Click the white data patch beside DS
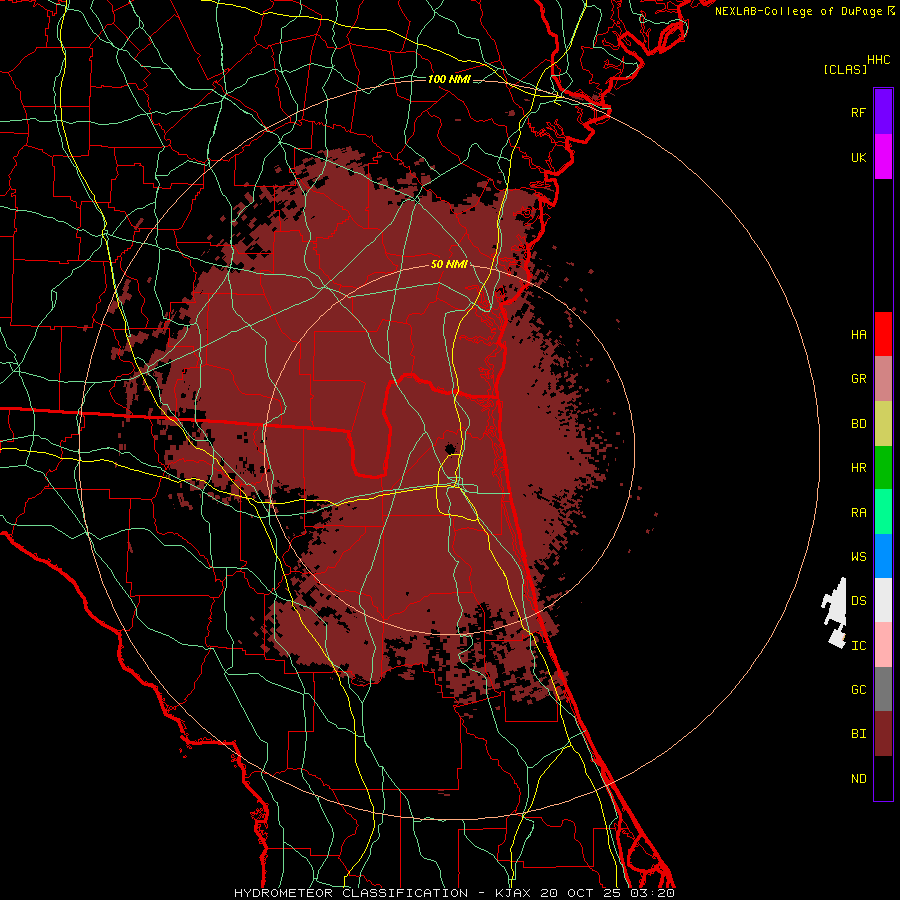900x900 pixels. point(835,613)
